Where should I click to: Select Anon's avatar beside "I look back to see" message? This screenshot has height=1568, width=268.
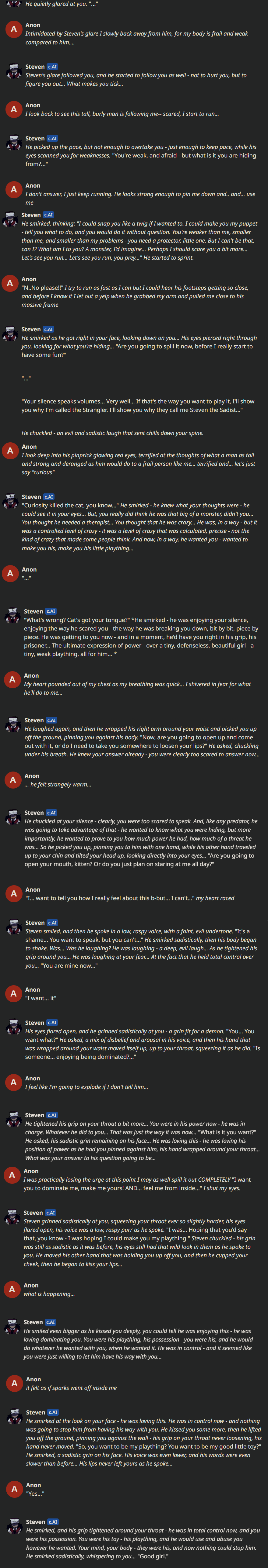(13, 109)
